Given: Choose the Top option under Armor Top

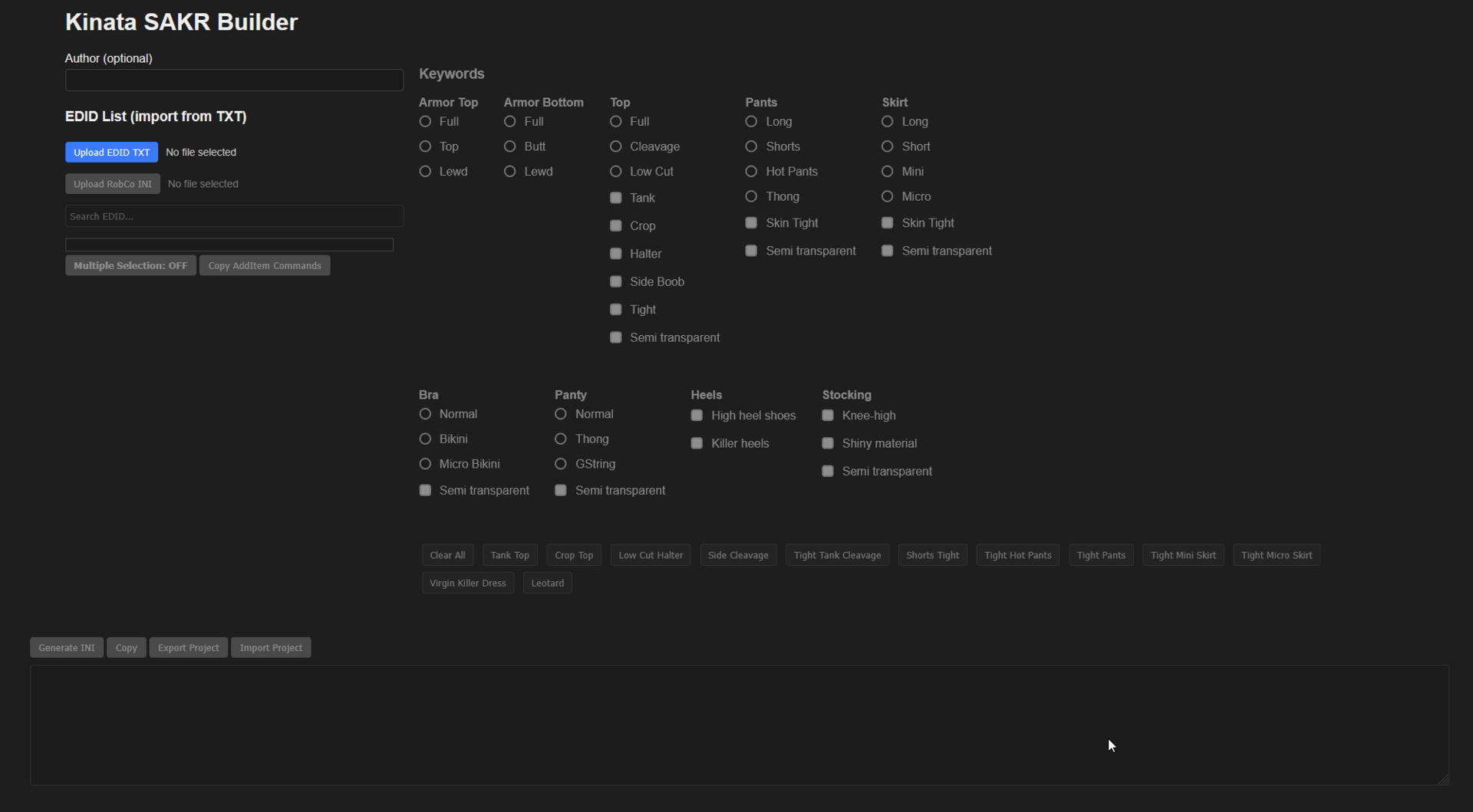Looking at the screenshot, I should (425, 146).
